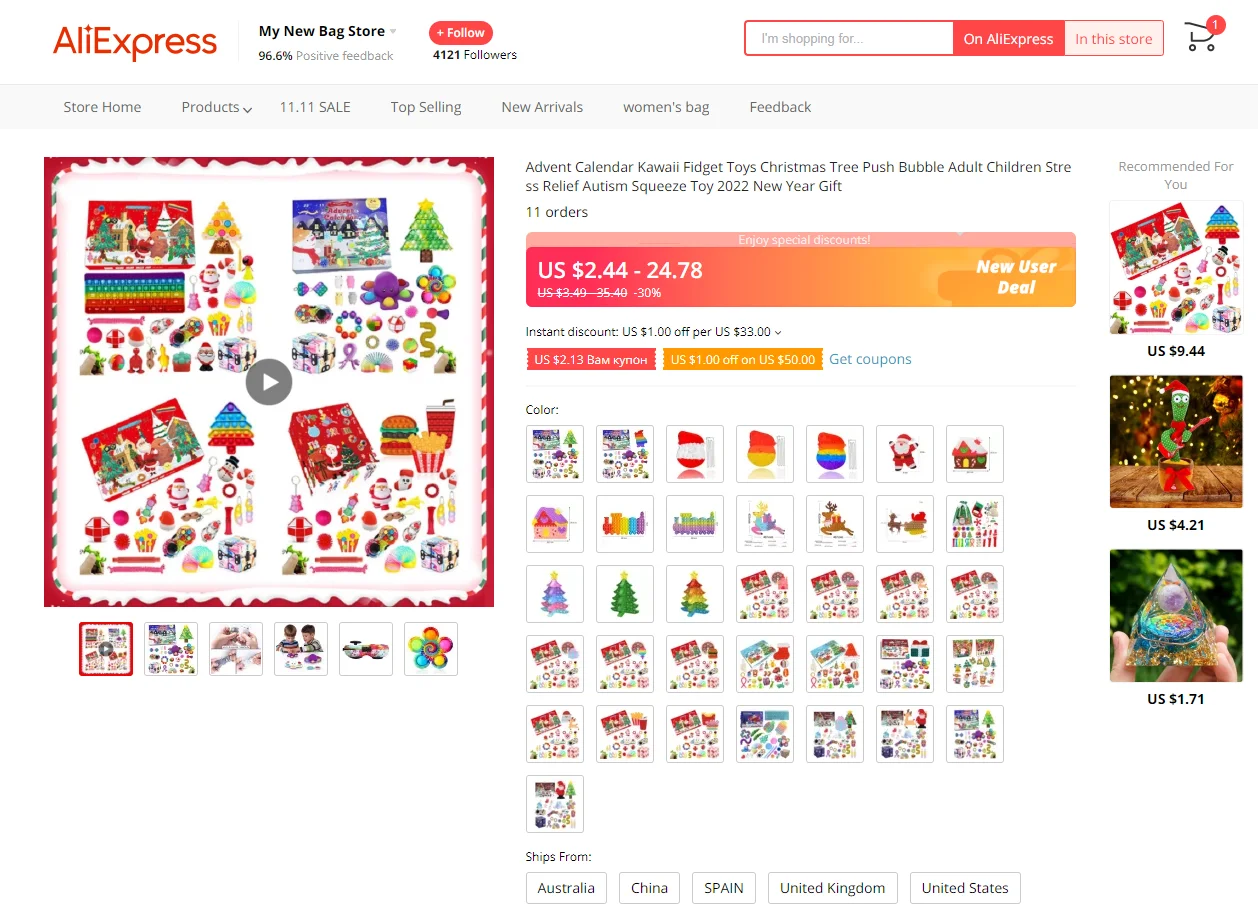Ship from Australia option
Viewport: 1258px width, 916px height.
coord(566,888)
